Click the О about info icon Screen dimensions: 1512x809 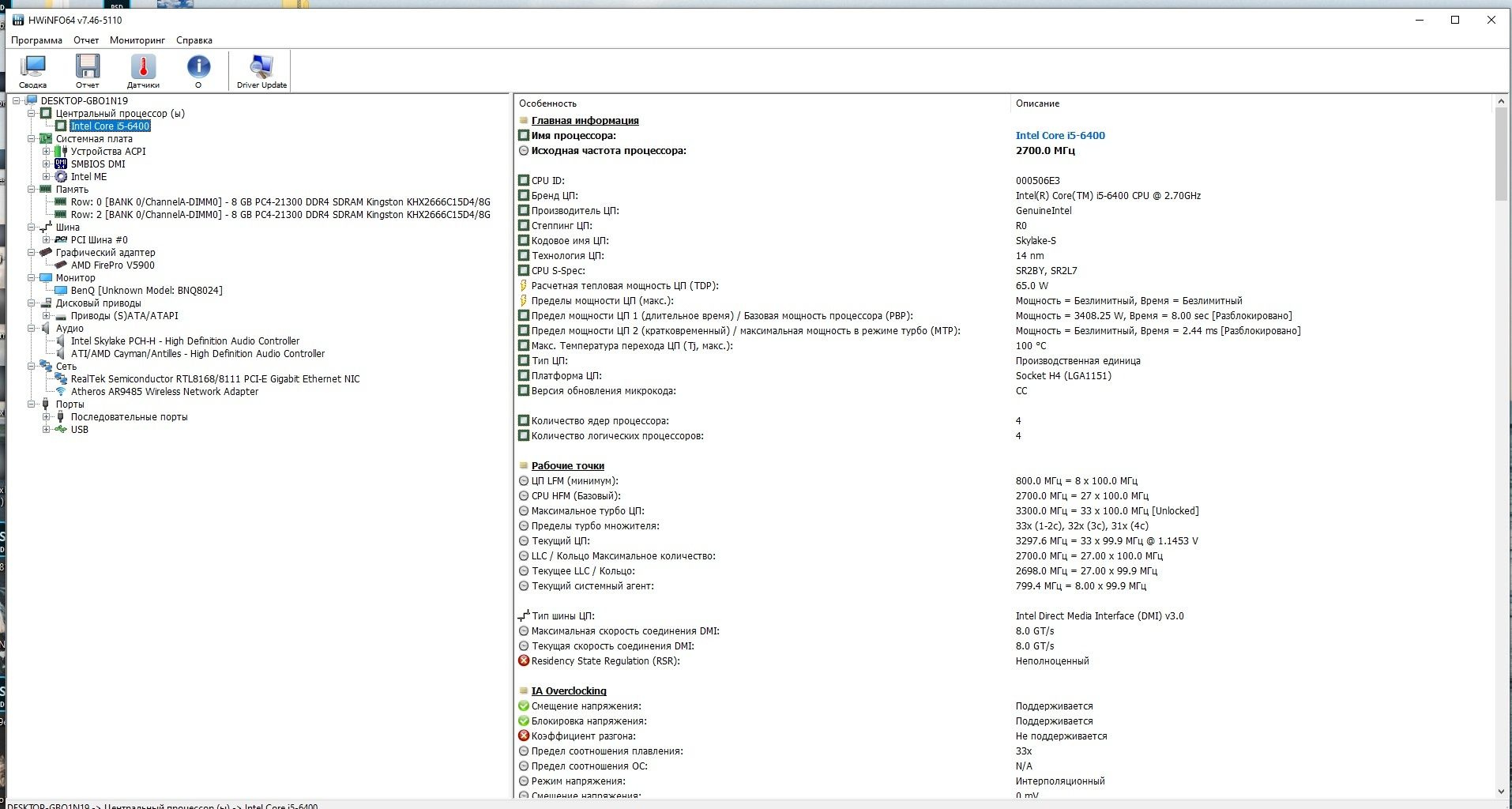pos(198,71)
